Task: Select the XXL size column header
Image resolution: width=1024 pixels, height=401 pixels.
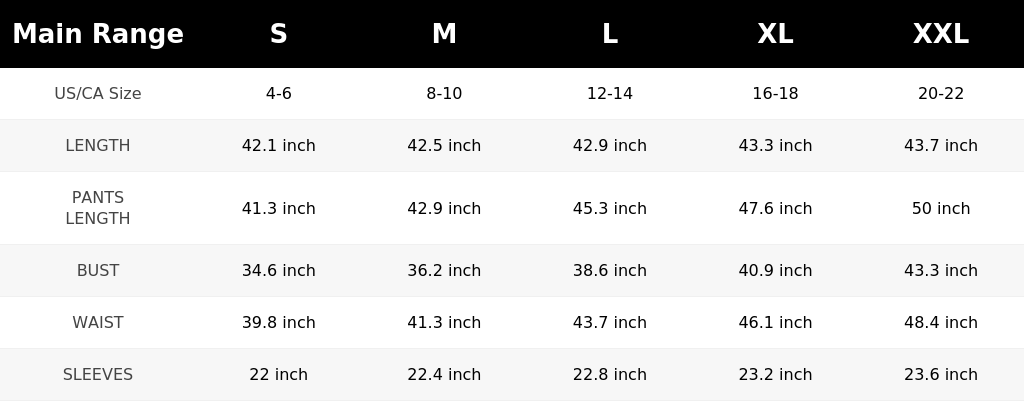Action: 941,34
